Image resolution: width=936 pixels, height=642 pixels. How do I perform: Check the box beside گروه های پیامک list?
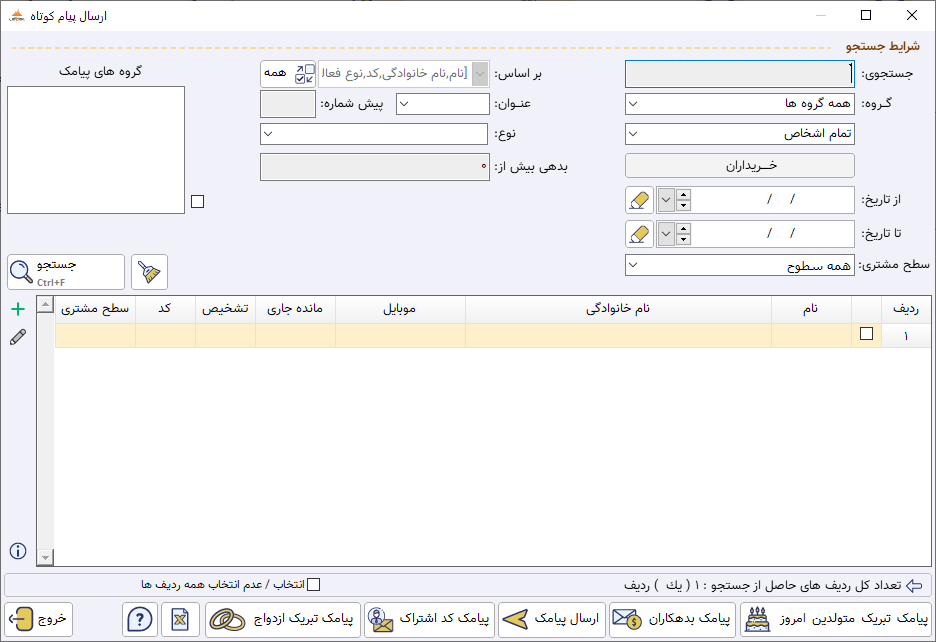point(197,202)
